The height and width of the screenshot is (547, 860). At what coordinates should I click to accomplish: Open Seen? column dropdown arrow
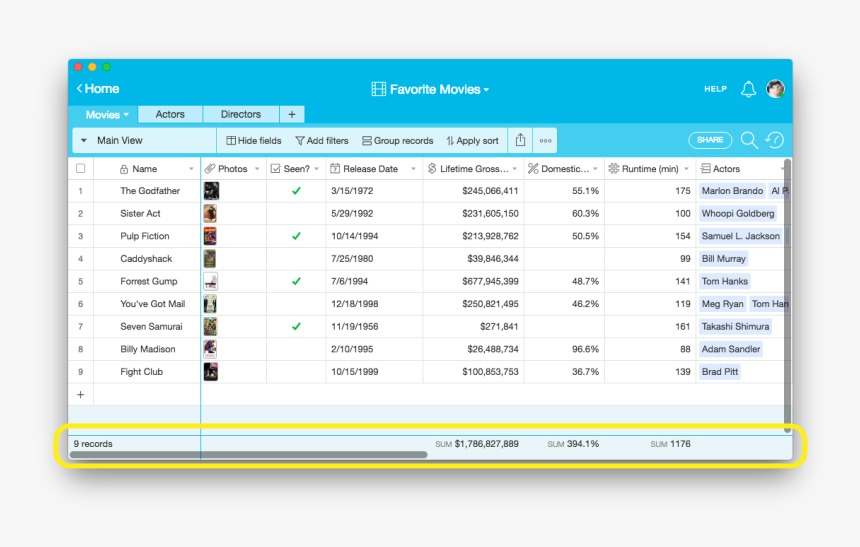coord(316,169)
